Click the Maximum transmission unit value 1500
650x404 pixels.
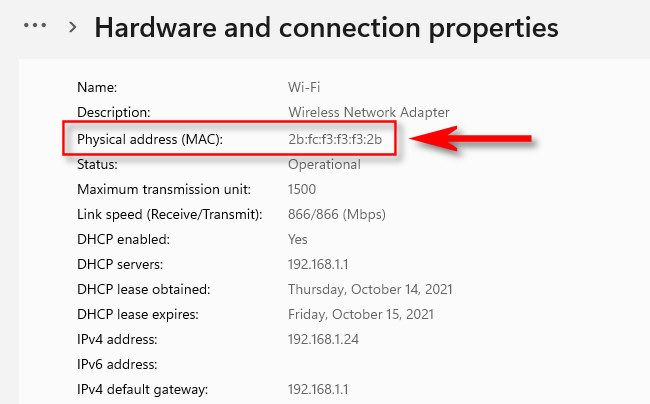[303, 189]
